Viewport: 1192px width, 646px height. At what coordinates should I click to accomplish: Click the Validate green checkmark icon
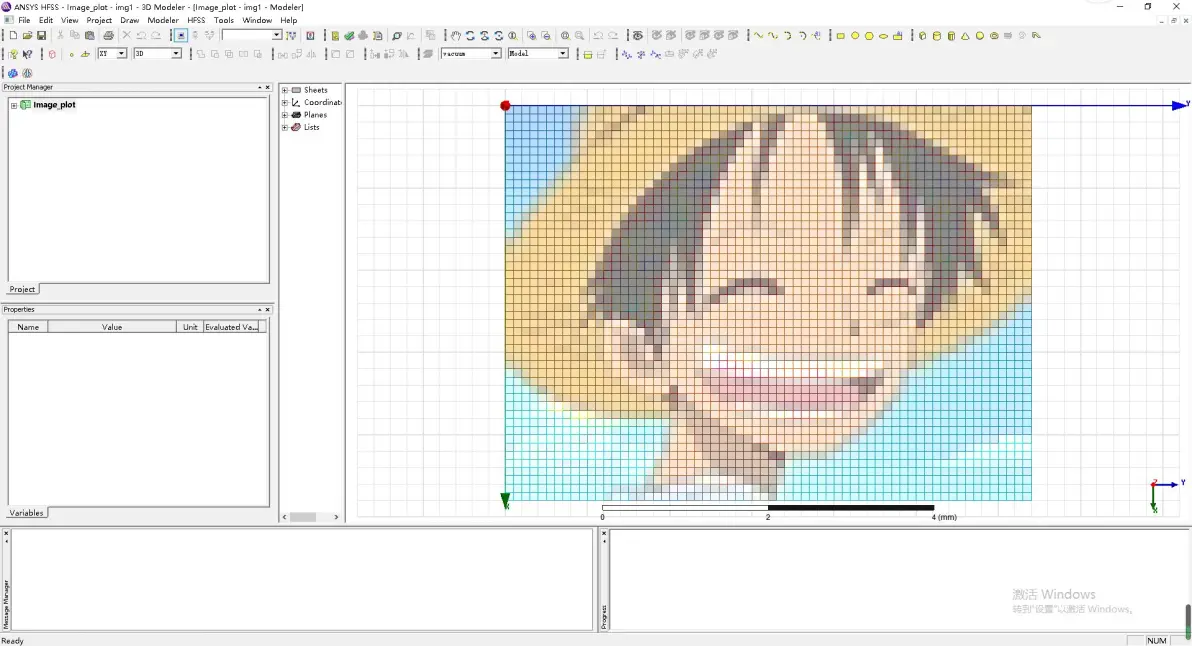[x=349, y=36]
